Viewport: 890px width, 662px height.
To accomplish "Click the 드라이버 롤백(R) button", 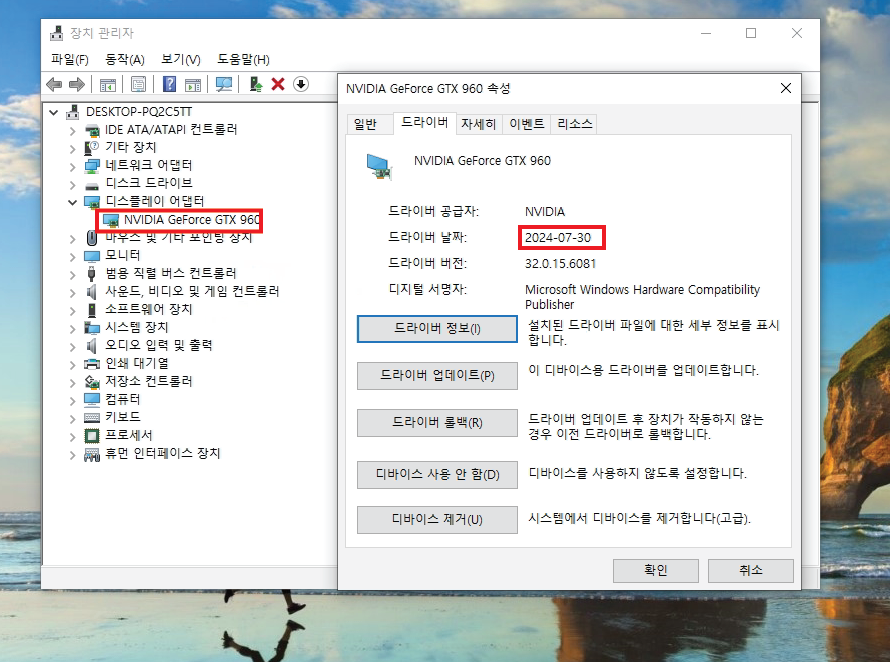I will pyautogui.click(x=437, y=422).
